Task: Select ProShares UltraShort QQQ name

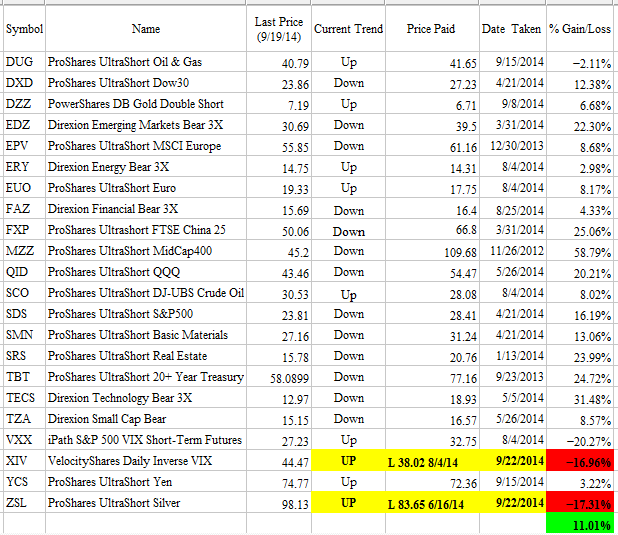Action: click(146, 272)
